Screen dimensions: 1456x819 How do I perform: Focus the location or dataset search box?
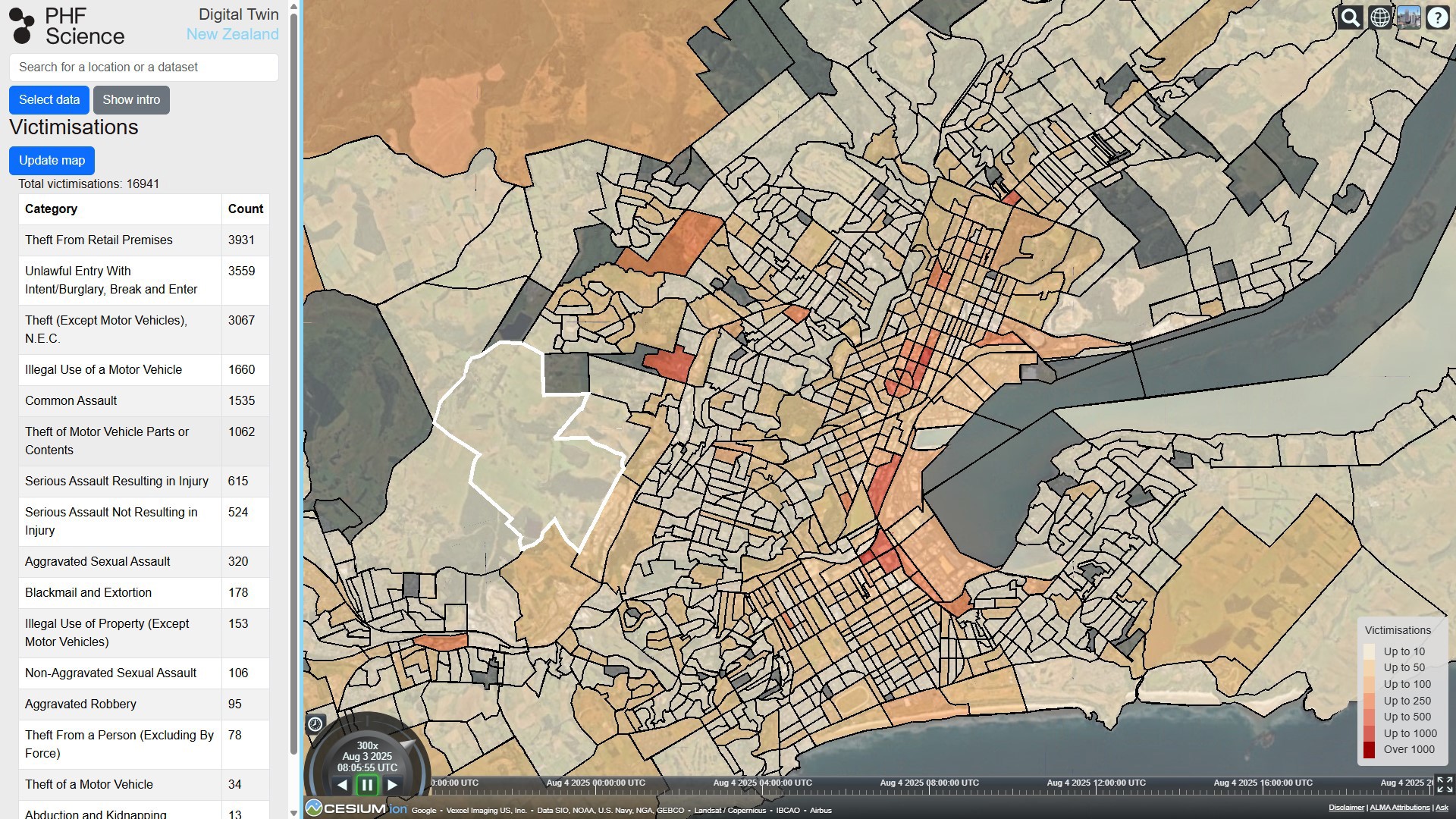pyautogui.click(x=143, y=67)
